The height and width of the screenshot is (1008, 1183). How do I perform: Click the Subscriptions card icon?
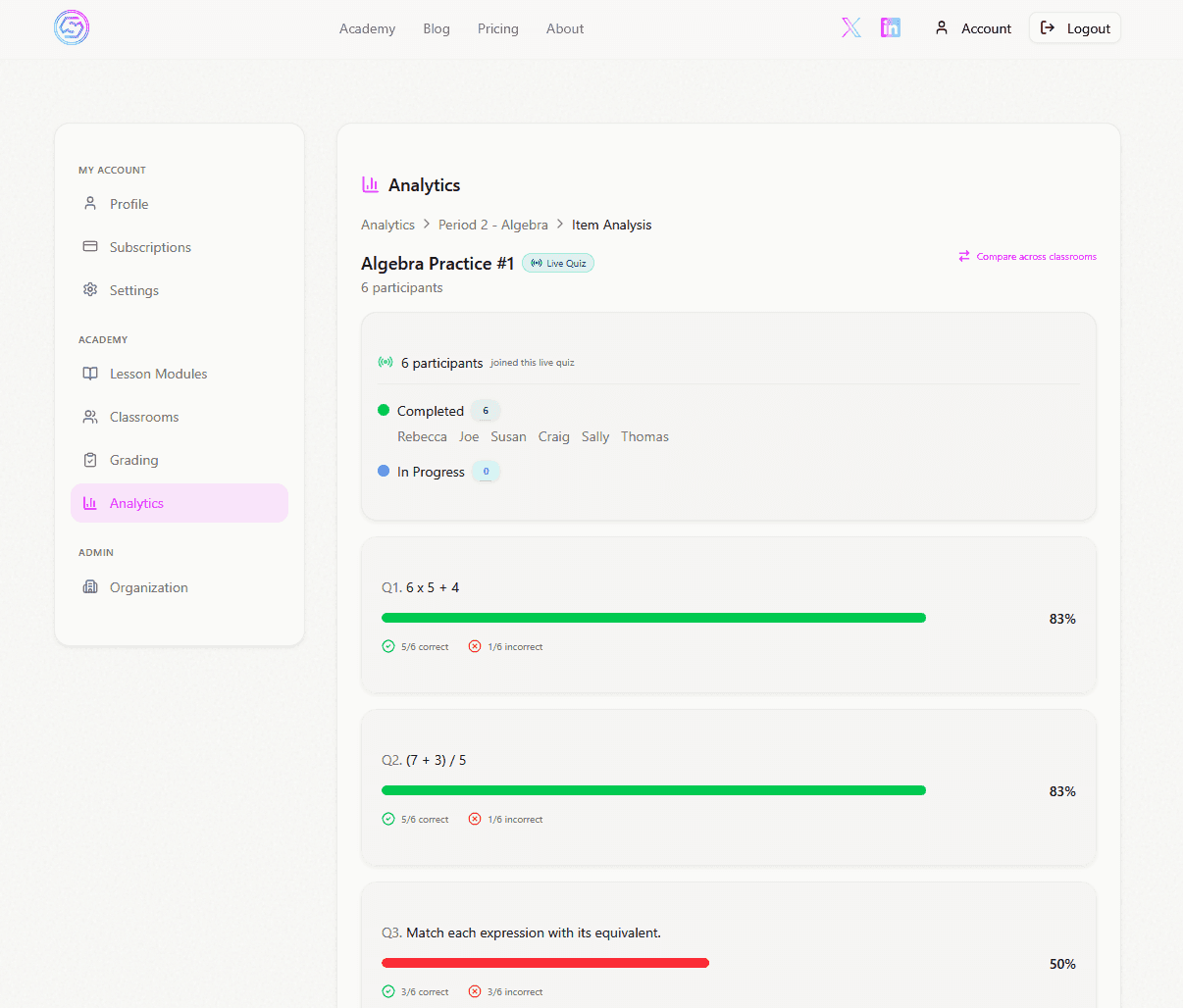coord(90,247)
